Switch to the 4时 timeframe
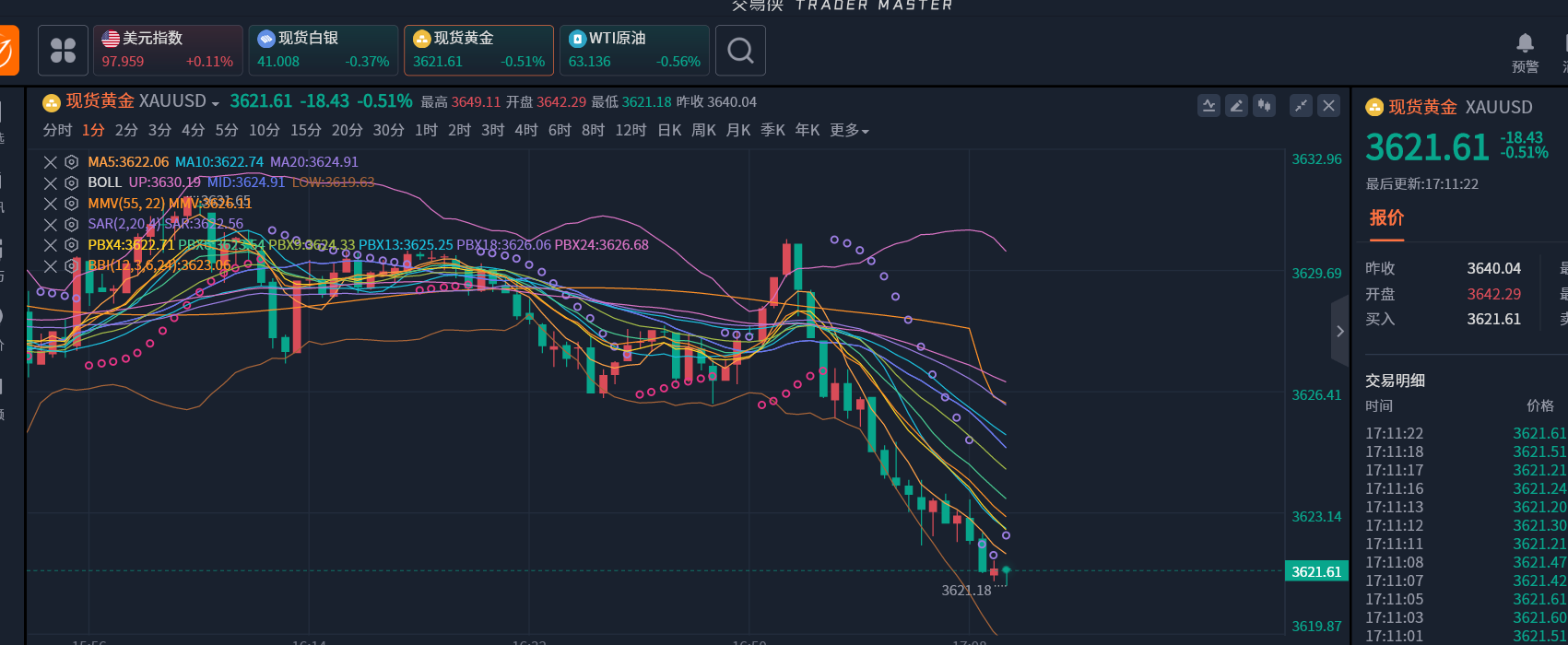 pos(526,131)
